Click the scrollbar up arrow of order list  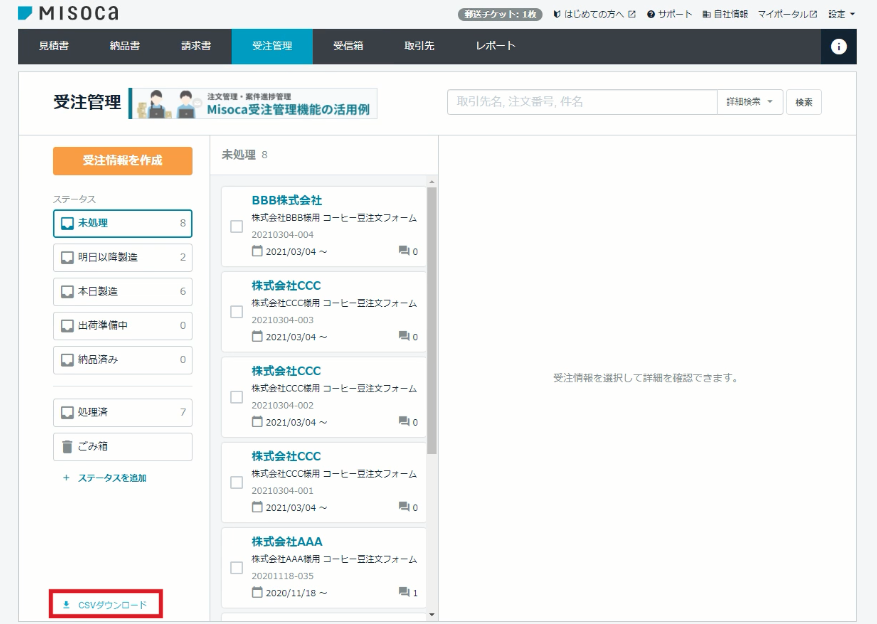[x=431, y=182]
